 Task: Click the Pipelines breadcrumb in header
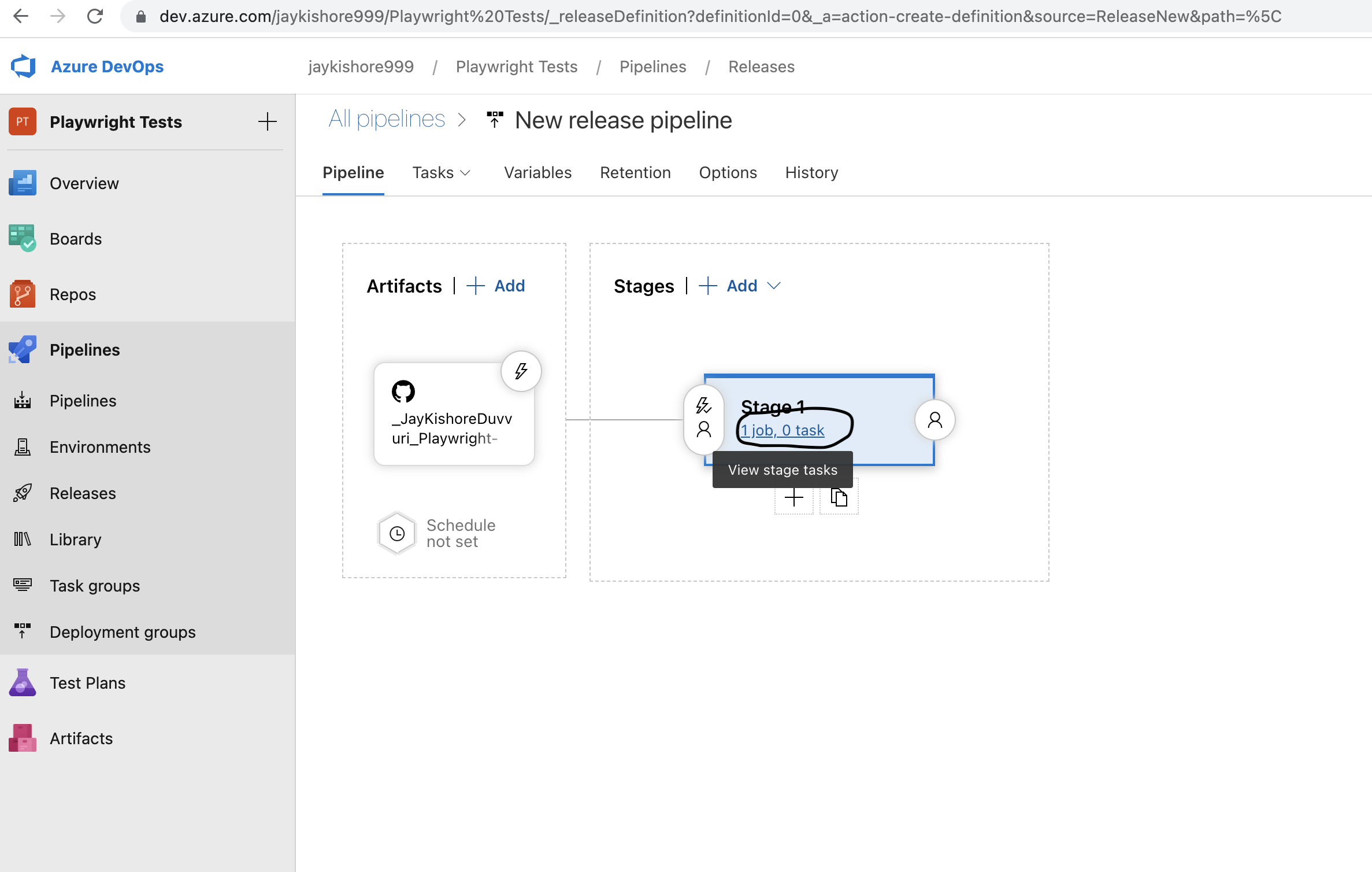(652, 66)
